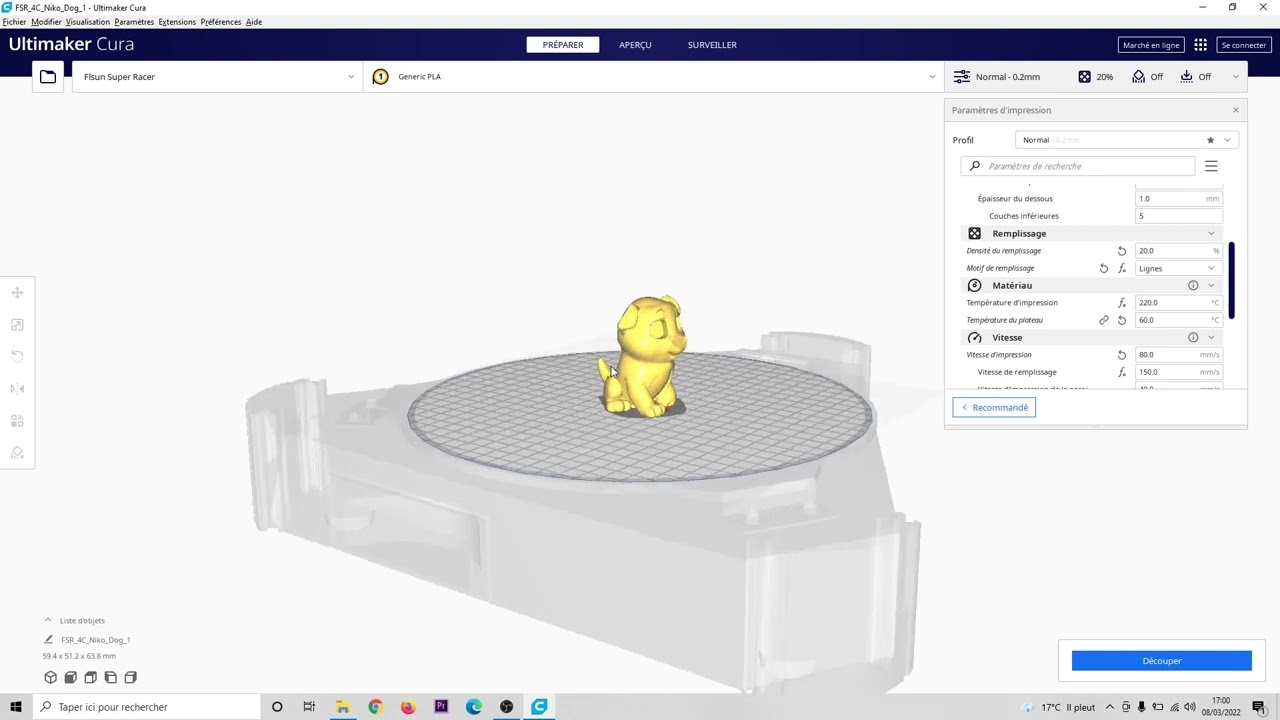Open file via the folder icon
This screenshot has height=720, width=1280.
[48, 77]
